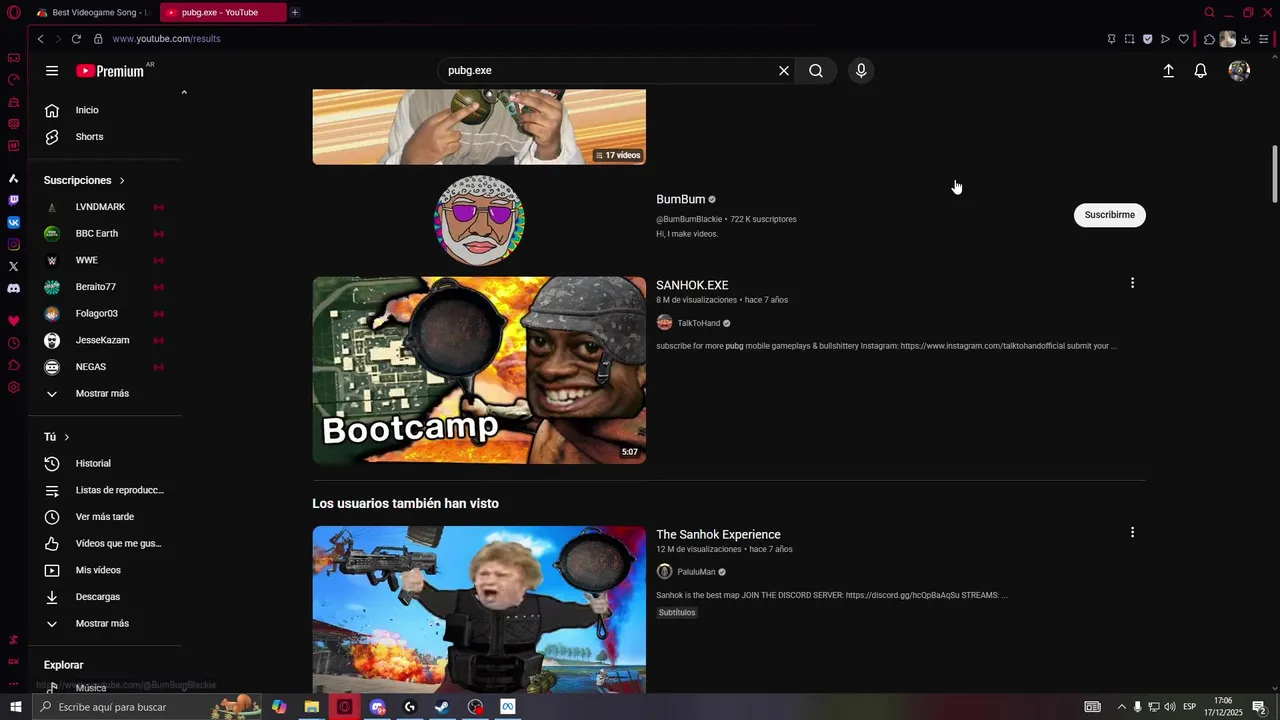Open Ver más tarde in sidebar
1280x720 pixels.
[x=104, y=517]
